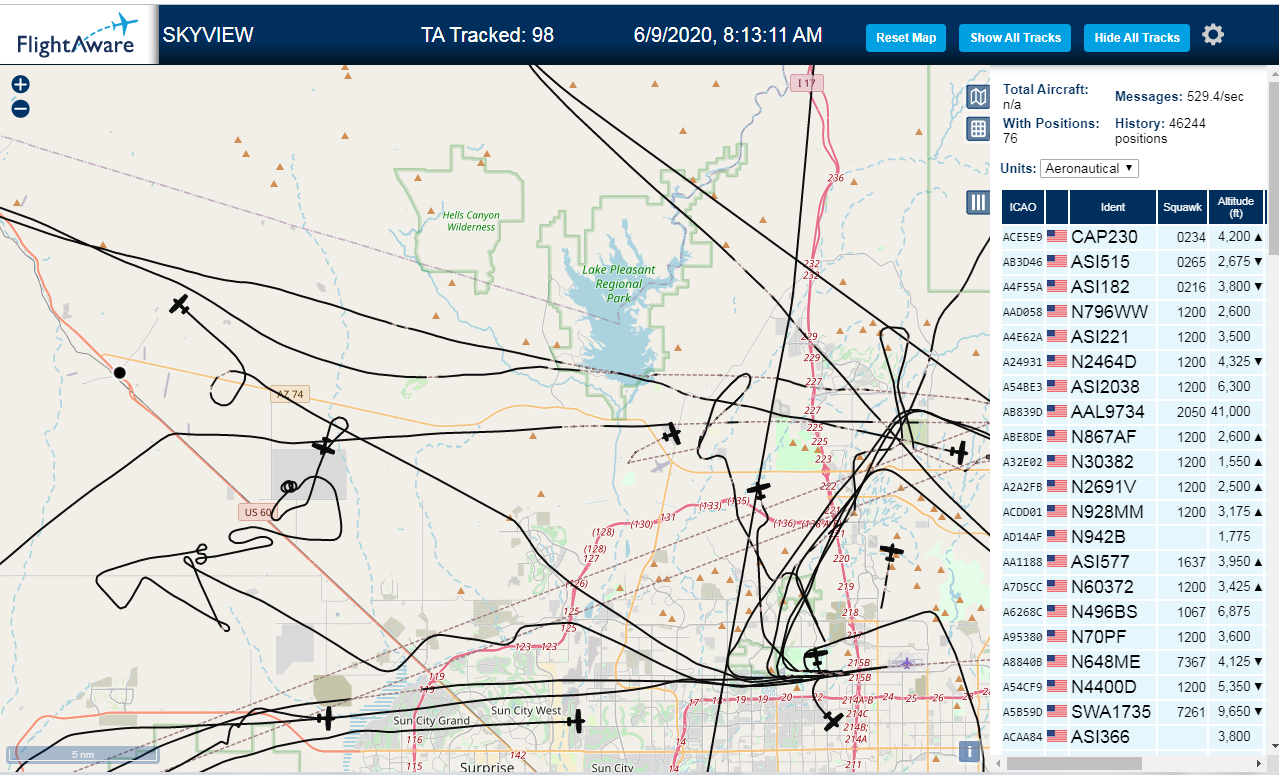Click the I 17 highway shield label
Viewport: 1279px width, 775px height.
tap(806, 83)
